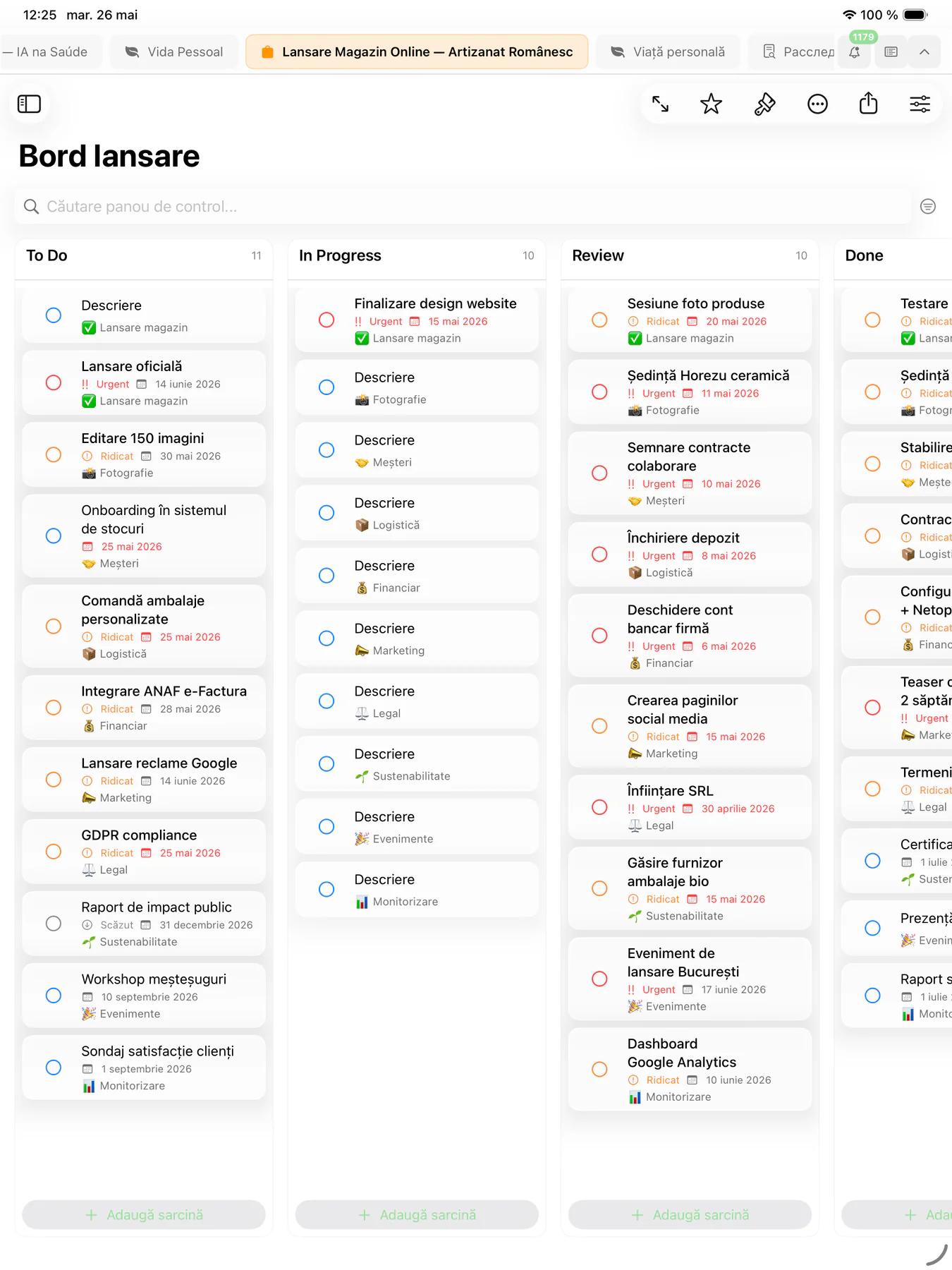Open Crearea paginilor social media card

click(x=690, y=725)
